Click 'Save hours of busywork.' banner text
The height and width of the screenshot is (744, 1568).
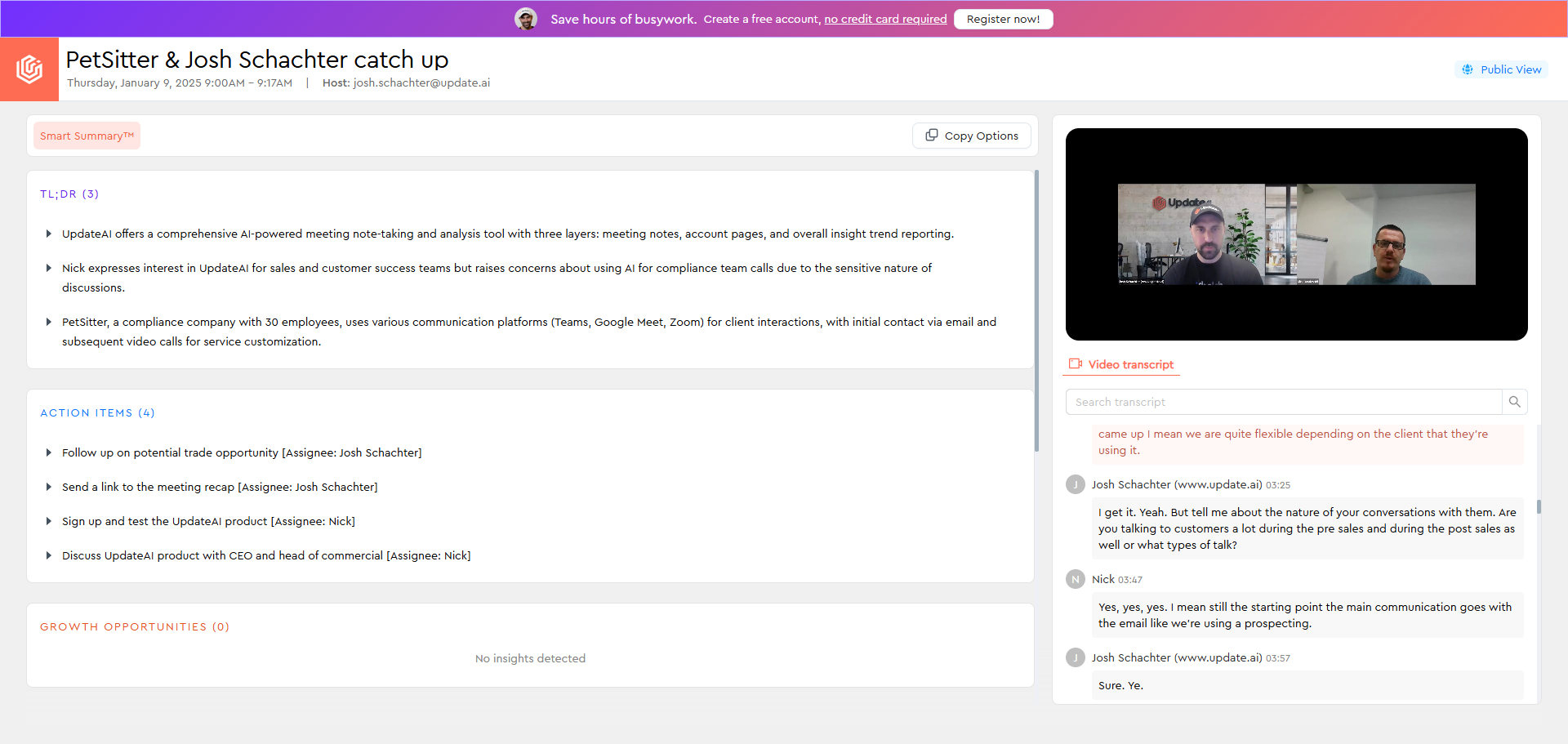click(x=624, y=19)
